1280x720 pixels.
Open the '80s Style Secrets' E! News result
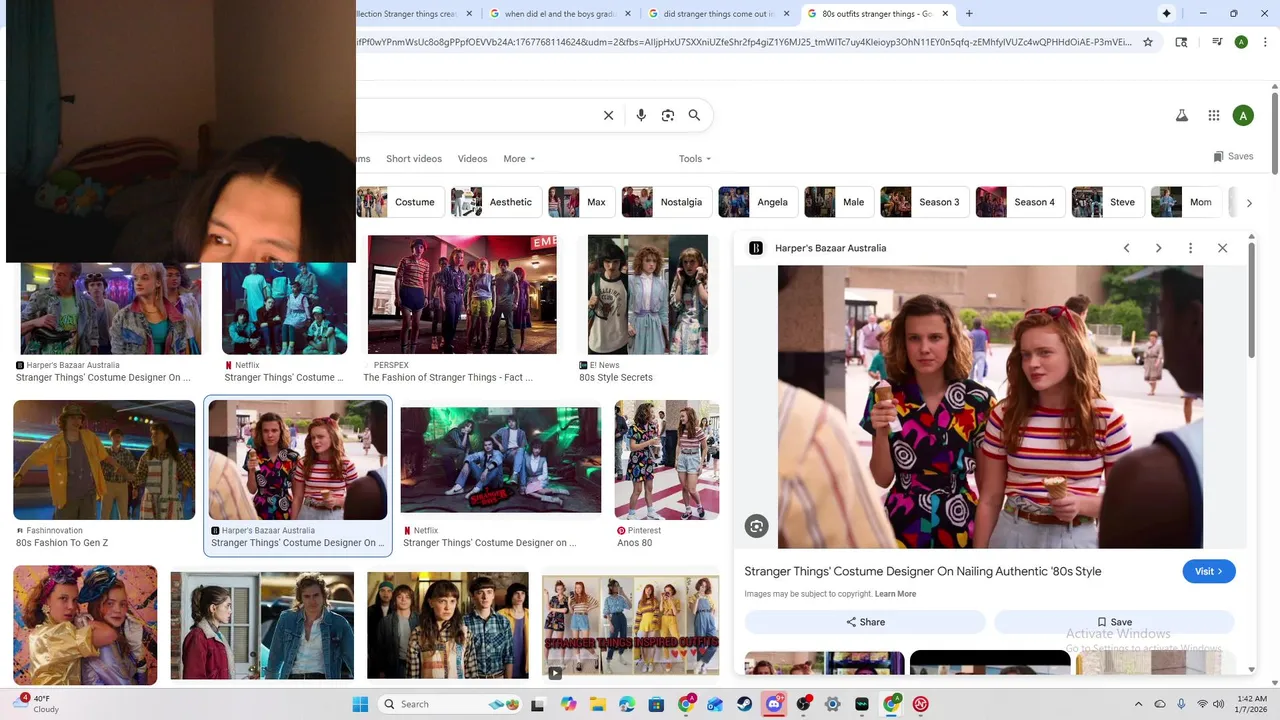[647, 309]
